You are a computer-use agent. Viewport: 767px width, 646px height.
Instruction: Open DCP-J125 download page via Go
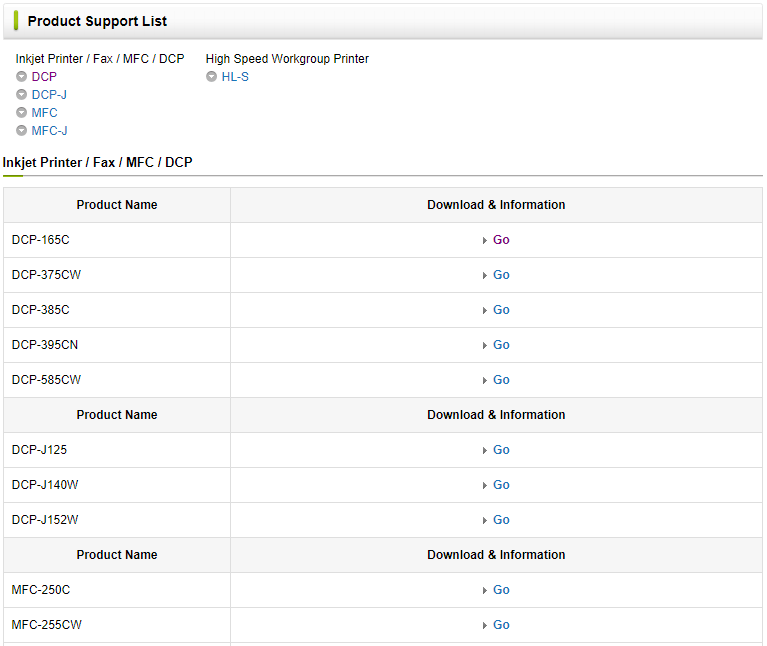tap(501, 450)
